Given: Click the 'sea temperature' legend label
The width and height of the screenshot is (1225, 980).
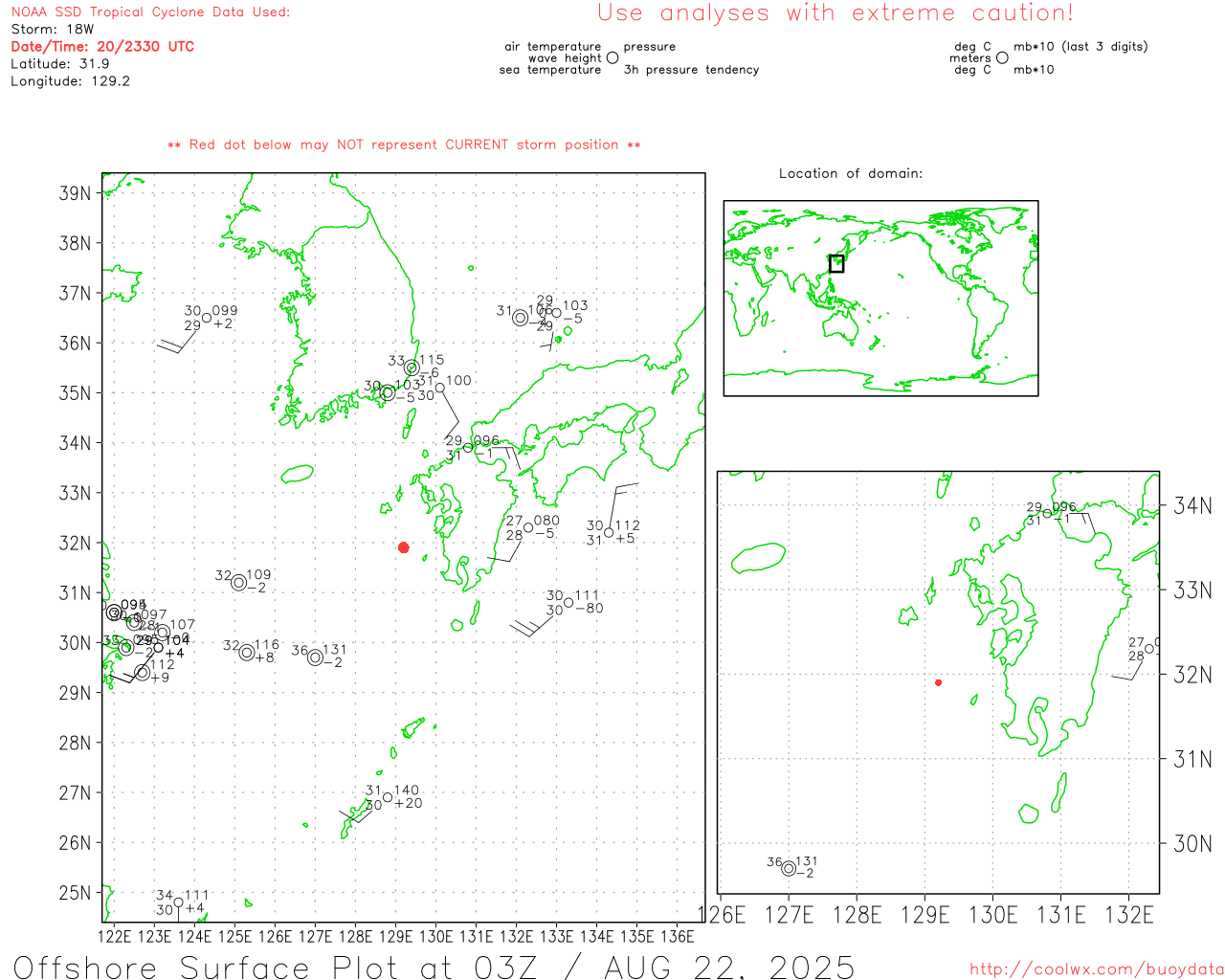Looking at the screenshot, I should (550, 70).
